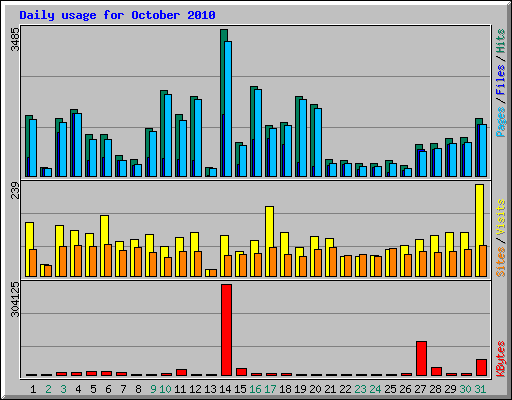Click the 'Sites / Visits' legend
Screen dimensions: 512x400
pos(501,238)
